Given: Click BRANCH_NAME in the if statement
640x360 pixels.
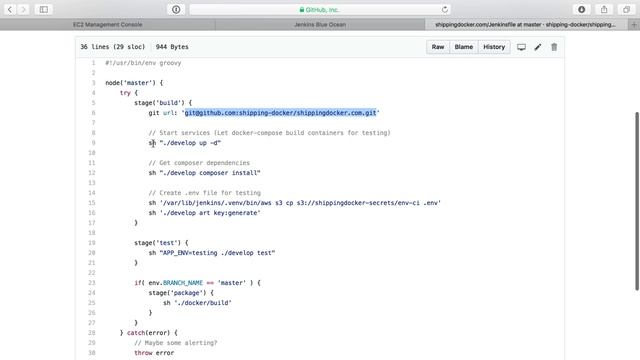Looking at the screenshot, I should click(183, 283).
